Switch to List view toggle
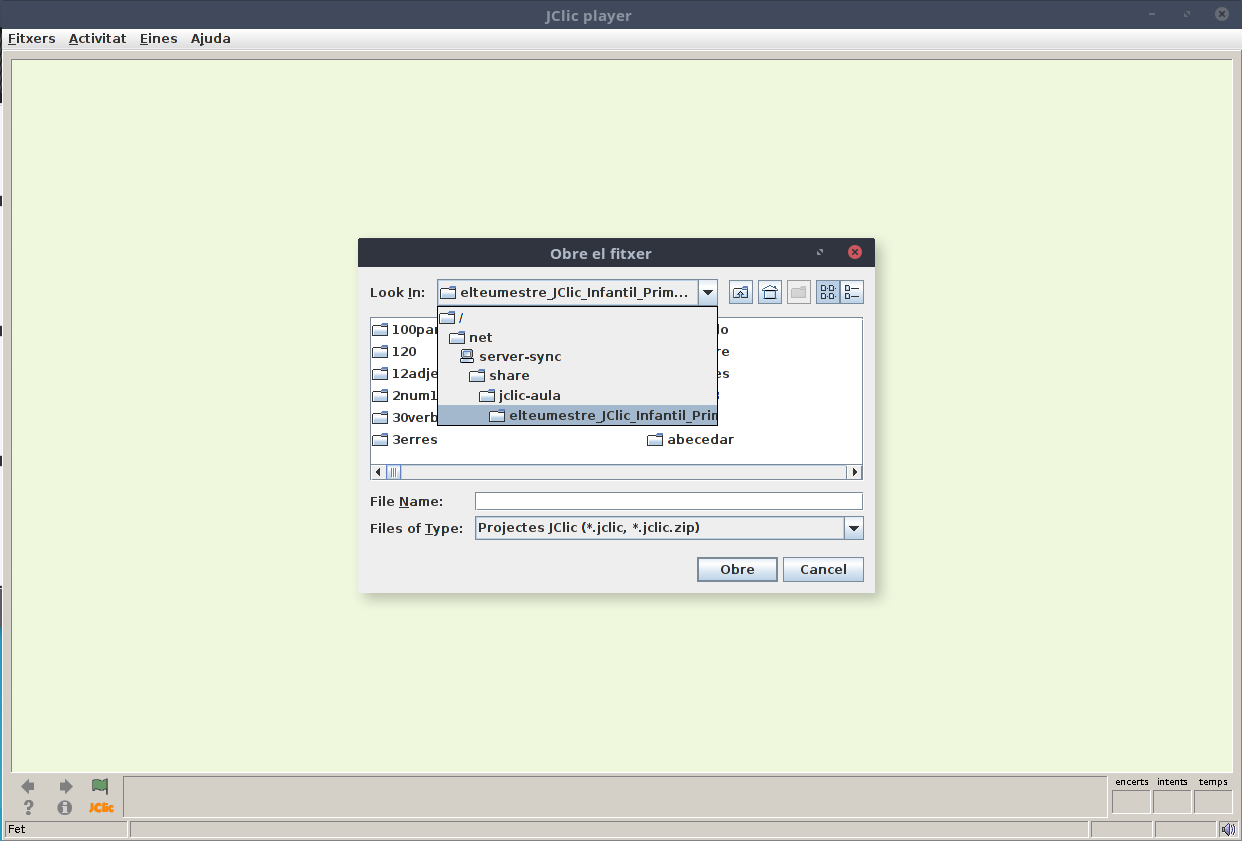1242x841 pixels. (828, 292)
